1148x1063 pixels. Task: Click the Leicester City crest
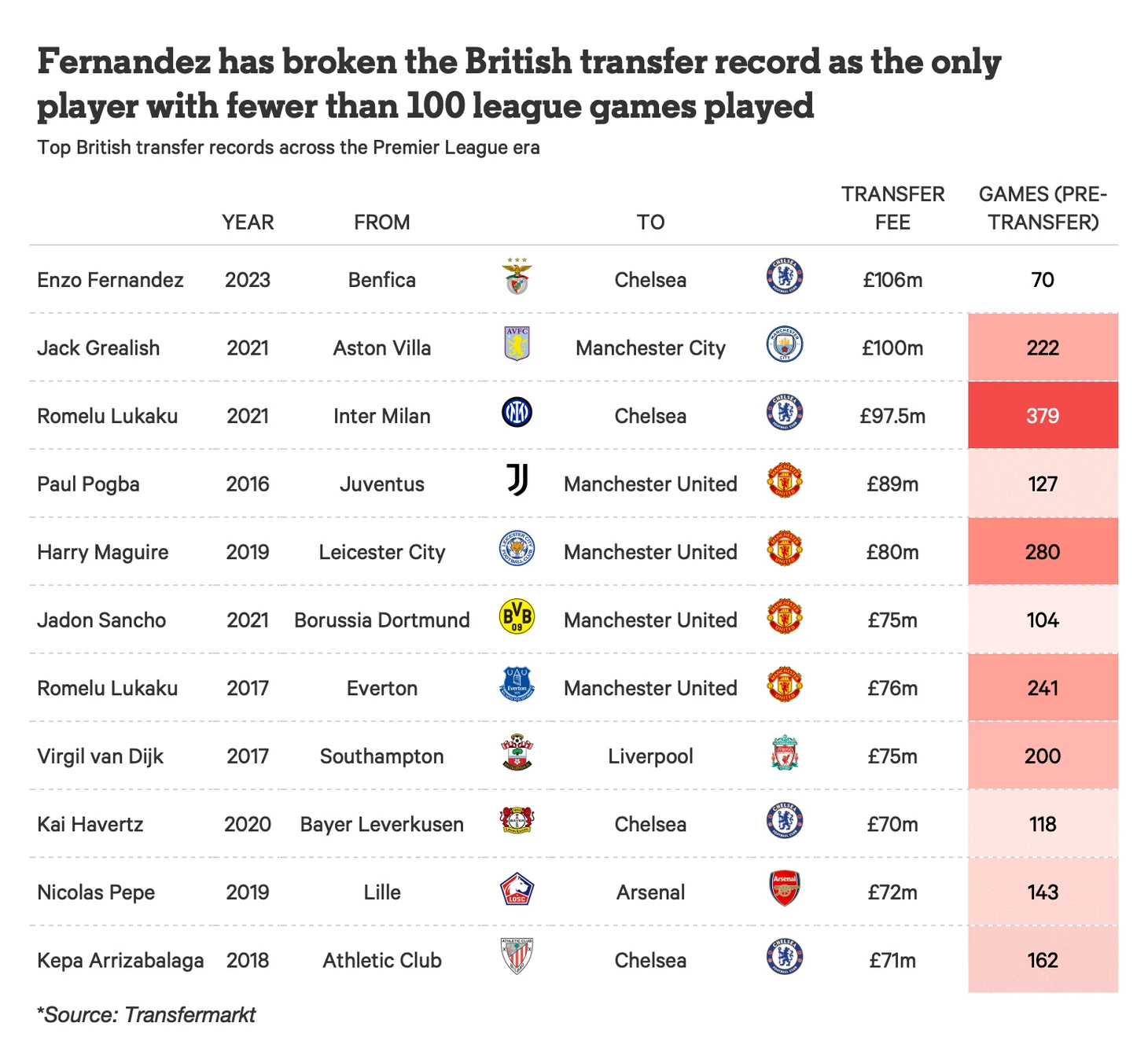[517, 548]
